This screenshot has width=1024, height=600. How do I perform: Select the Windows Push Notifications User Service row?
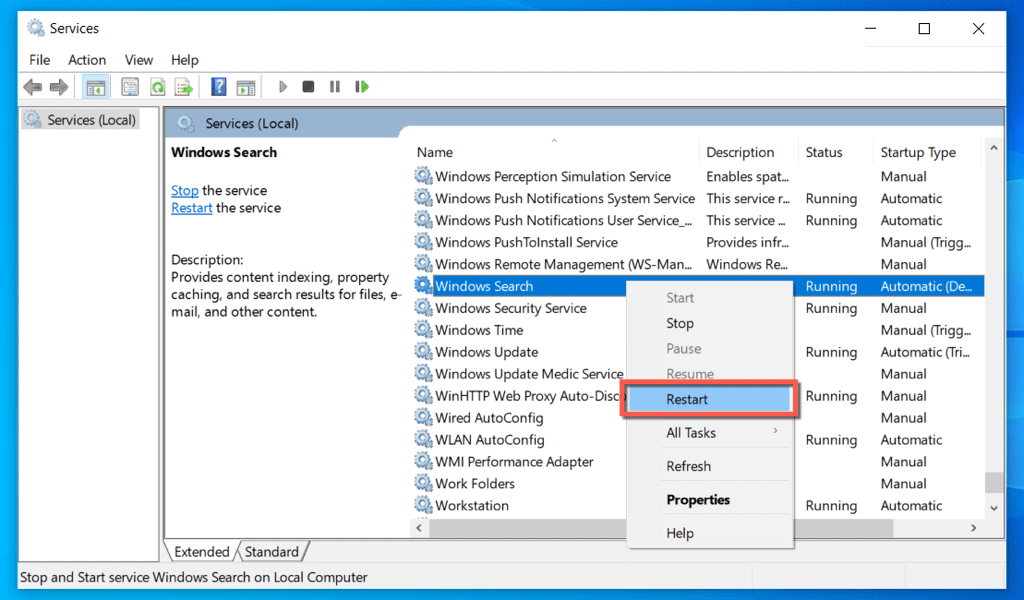click(x=699, y=220)
